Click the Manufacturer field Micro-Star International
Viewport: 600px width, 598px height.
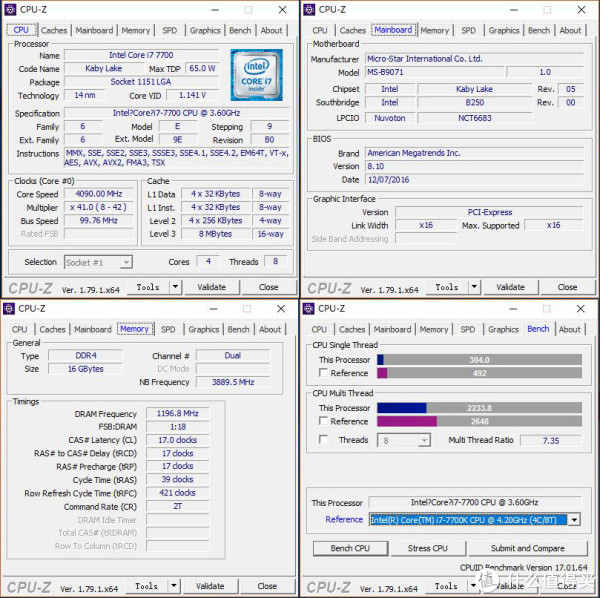(474, 59)
